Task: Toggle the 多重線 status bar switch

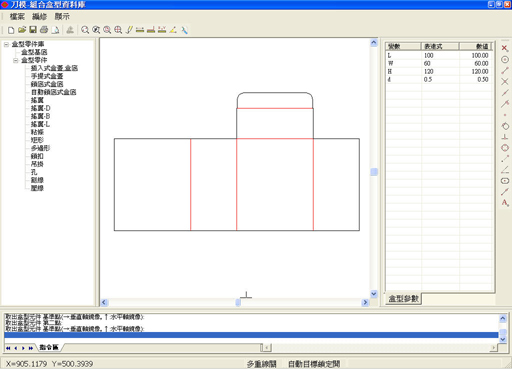Action: [x=262, y=364]
